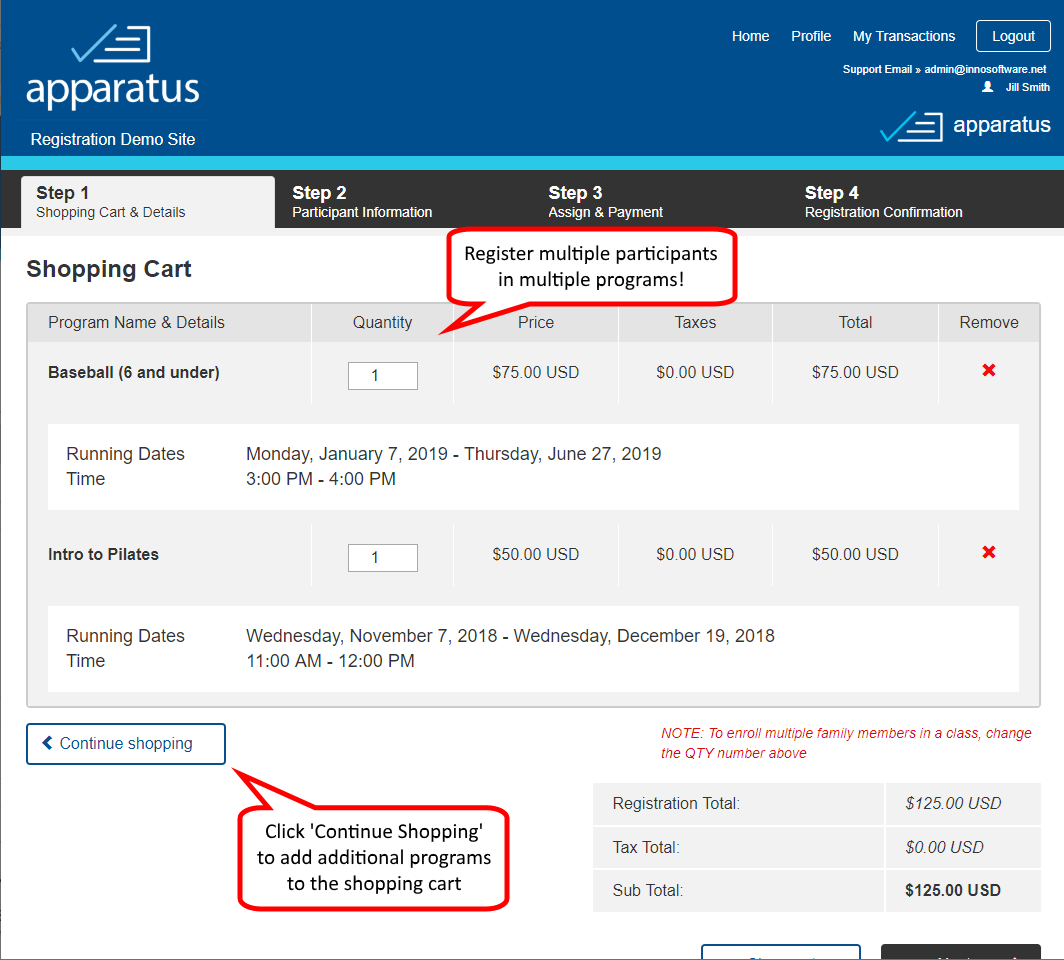
Task: Click the chevron arrow in Continue shopping
Action: [47, 743]
